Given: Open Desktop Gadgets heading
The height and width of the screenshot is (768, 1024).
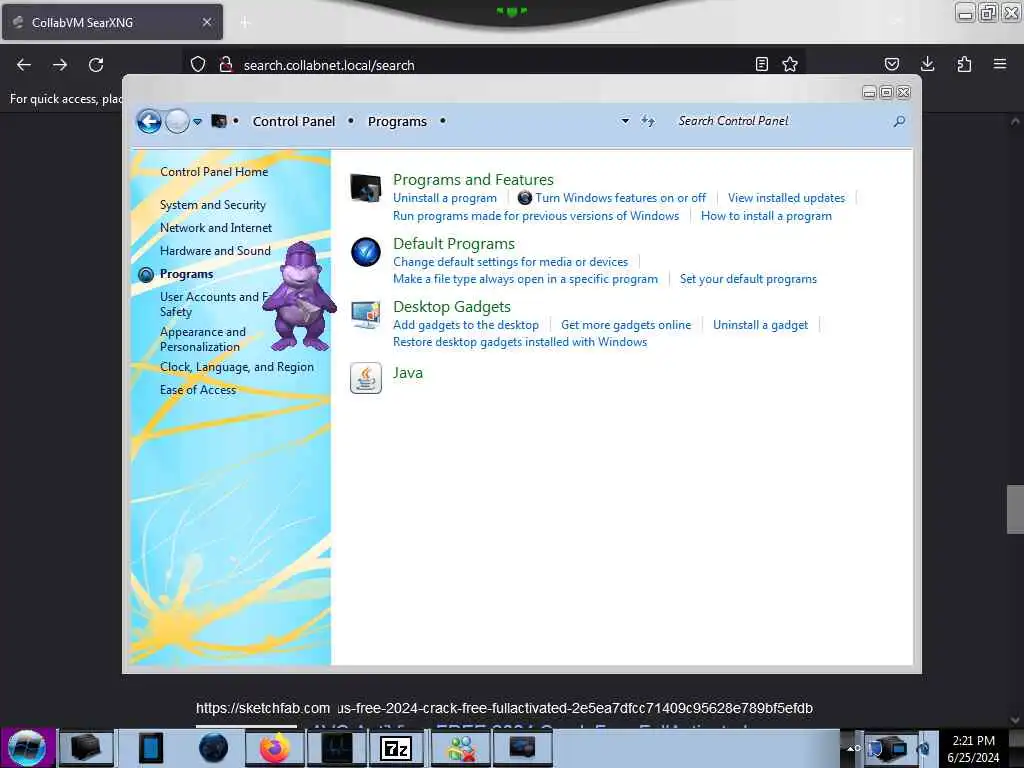Looking at the screenshot, I should (x=452, y=307).
